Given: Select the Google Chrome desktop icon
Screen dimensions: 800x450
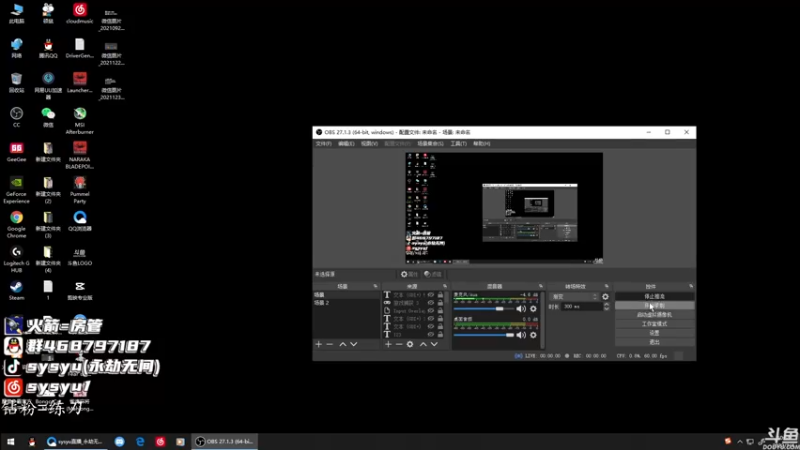Looking at the screenshot, I should 16,224.
